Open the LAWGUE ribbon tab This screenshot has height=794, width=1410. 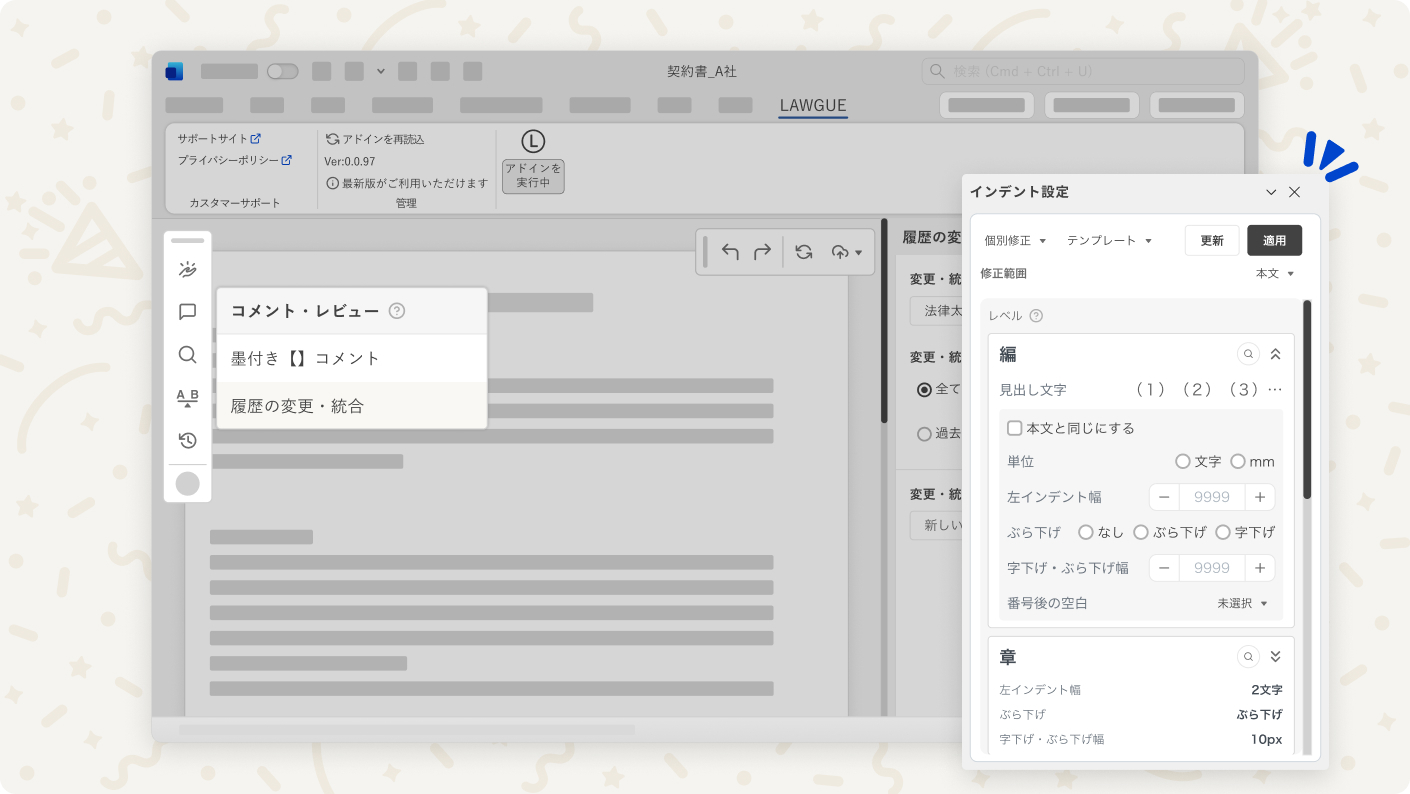pos(813,105)
